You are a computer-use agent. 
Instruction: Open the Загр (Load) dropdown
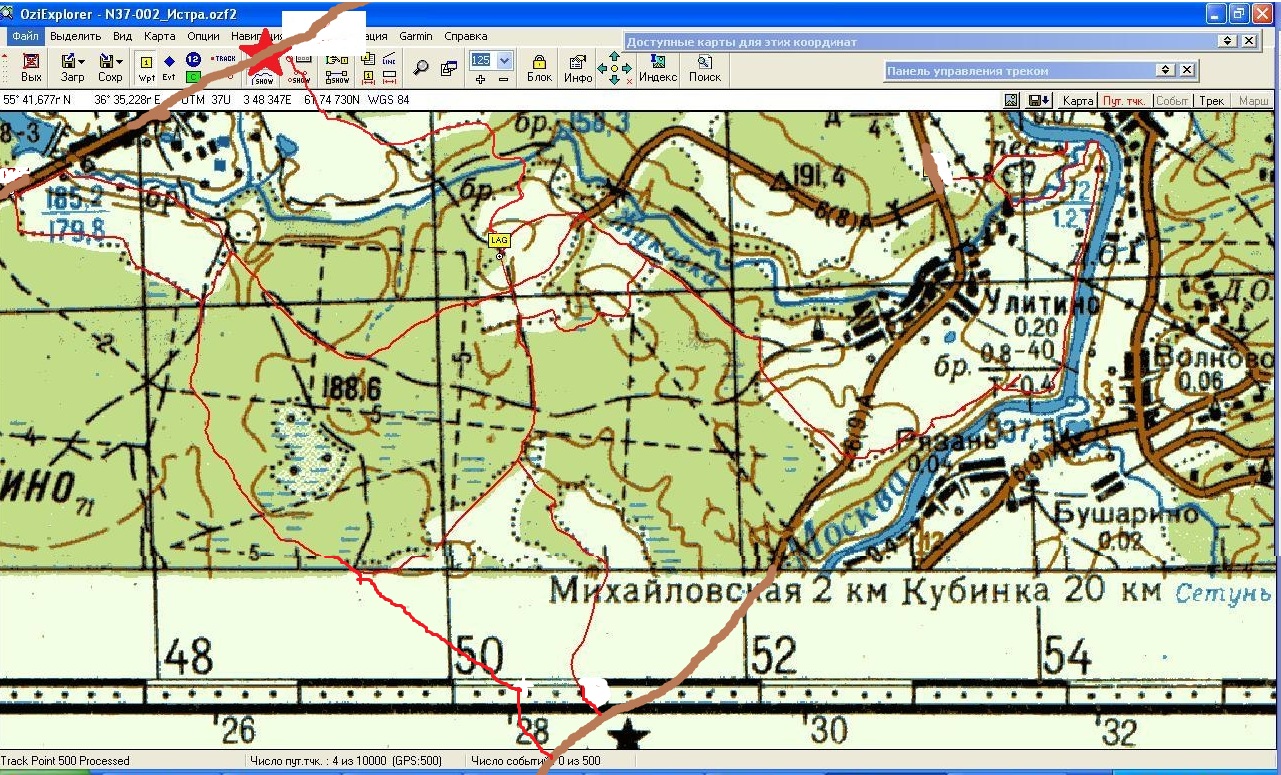(x=73, y=67)
